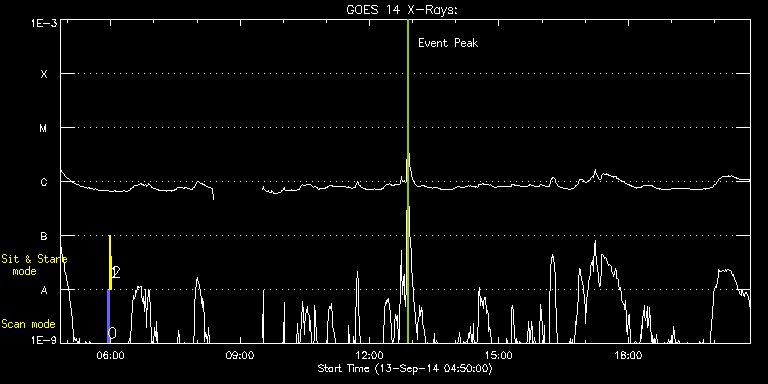Click the 1E-9 bottom axis value

(x=44, y=340)
